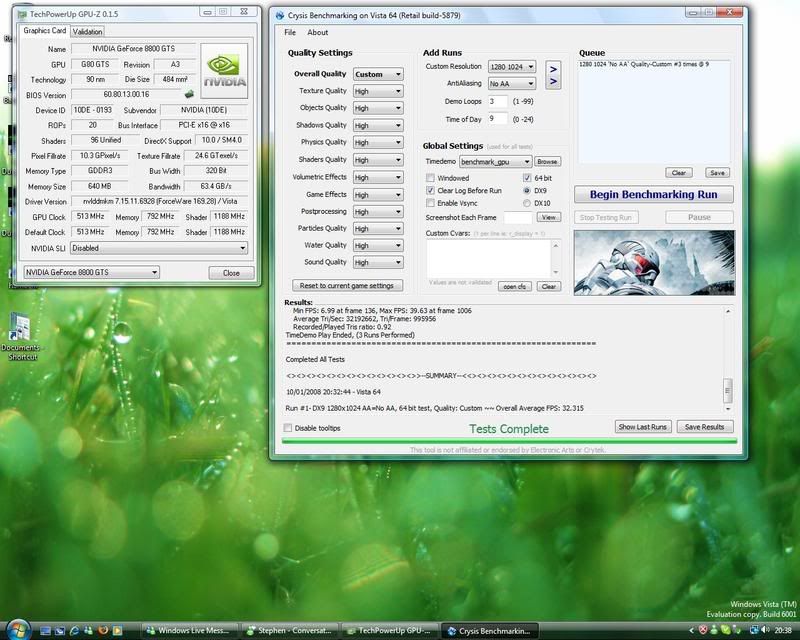Expand the Shaders Quality dropdown
This screenshot has height=640, width=800.
click(378, 160)
